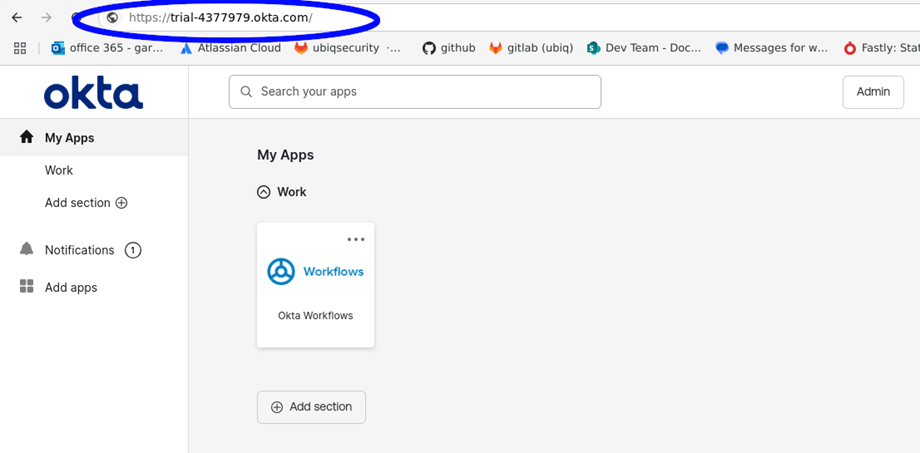Launch the Okta Workflows app label
The width and height of the screenshot is (920, 453).
point(315,316)
